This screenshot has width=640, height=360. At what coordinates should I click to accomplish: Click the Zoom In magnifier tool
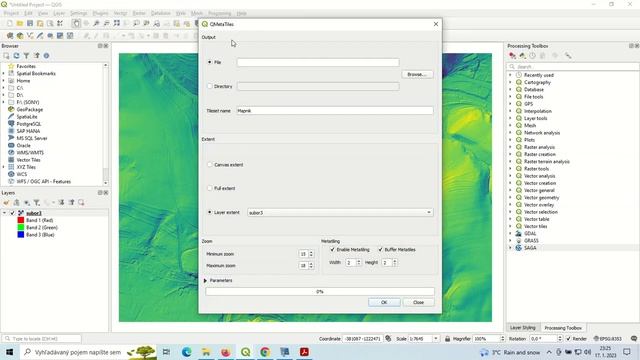96,24
